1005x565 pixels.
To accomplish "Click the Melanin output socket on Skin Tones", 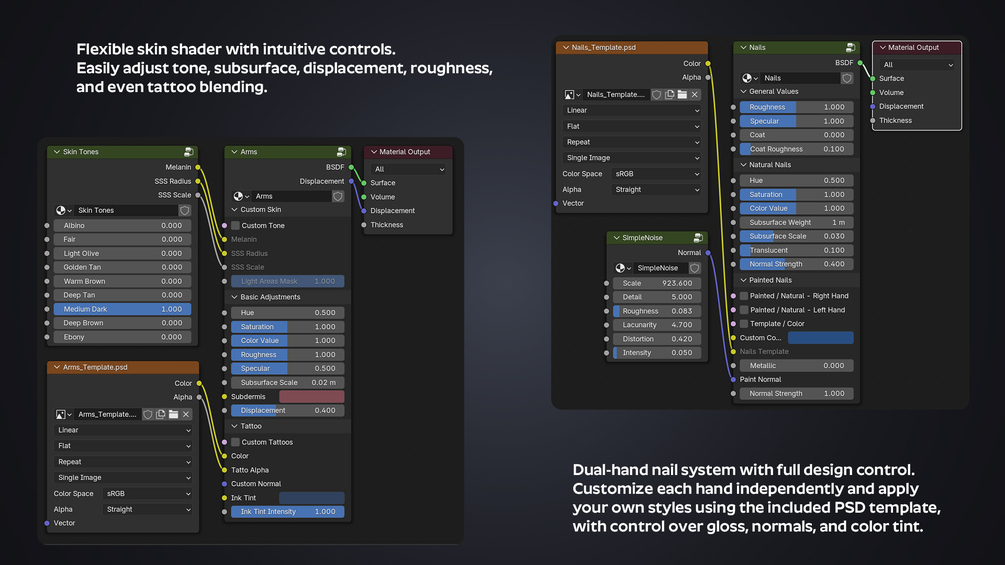I will tap(198, 167).
